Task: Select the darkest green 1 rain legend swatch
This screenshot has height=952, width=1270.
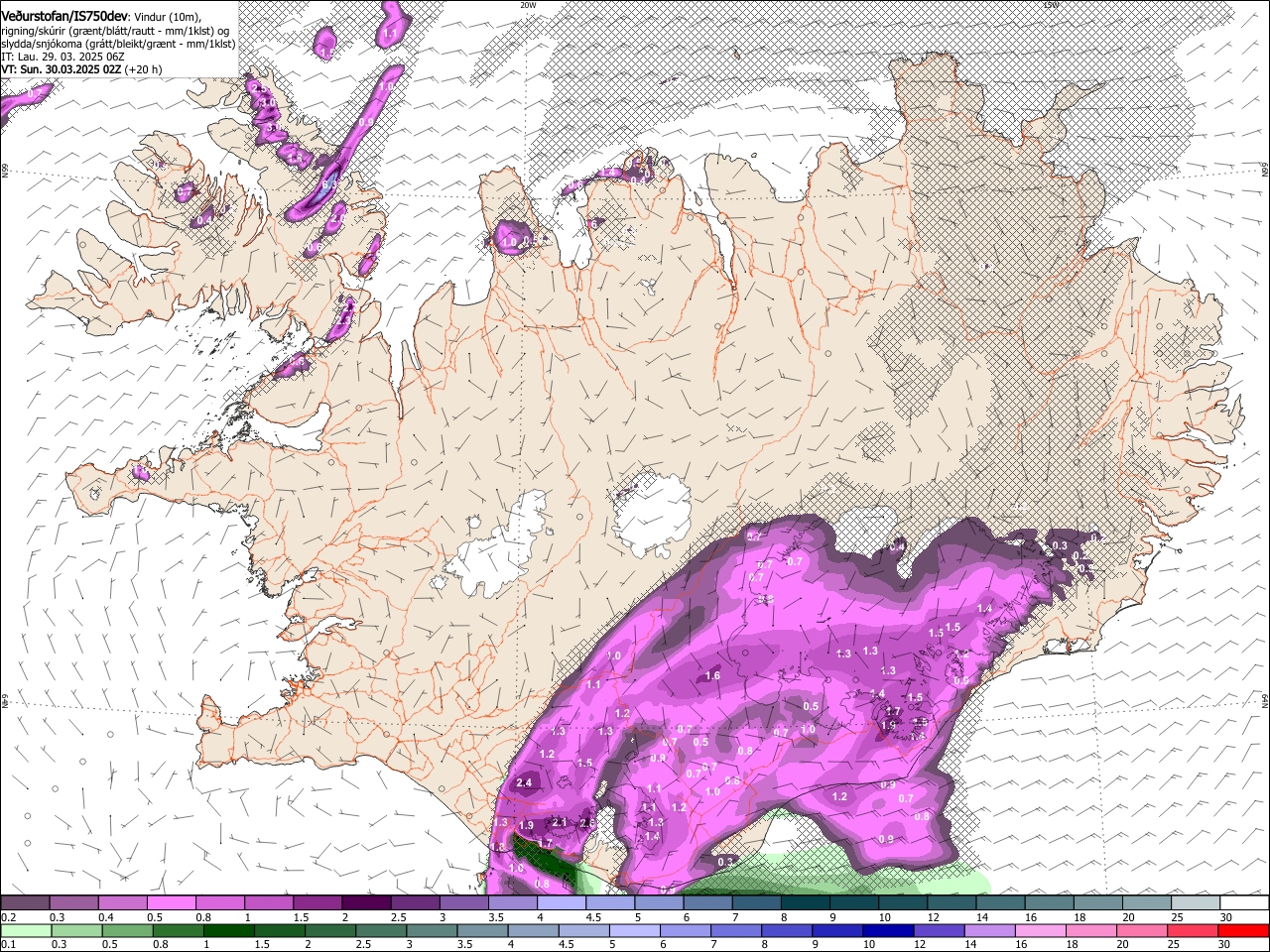Action: tap(228, 930)
